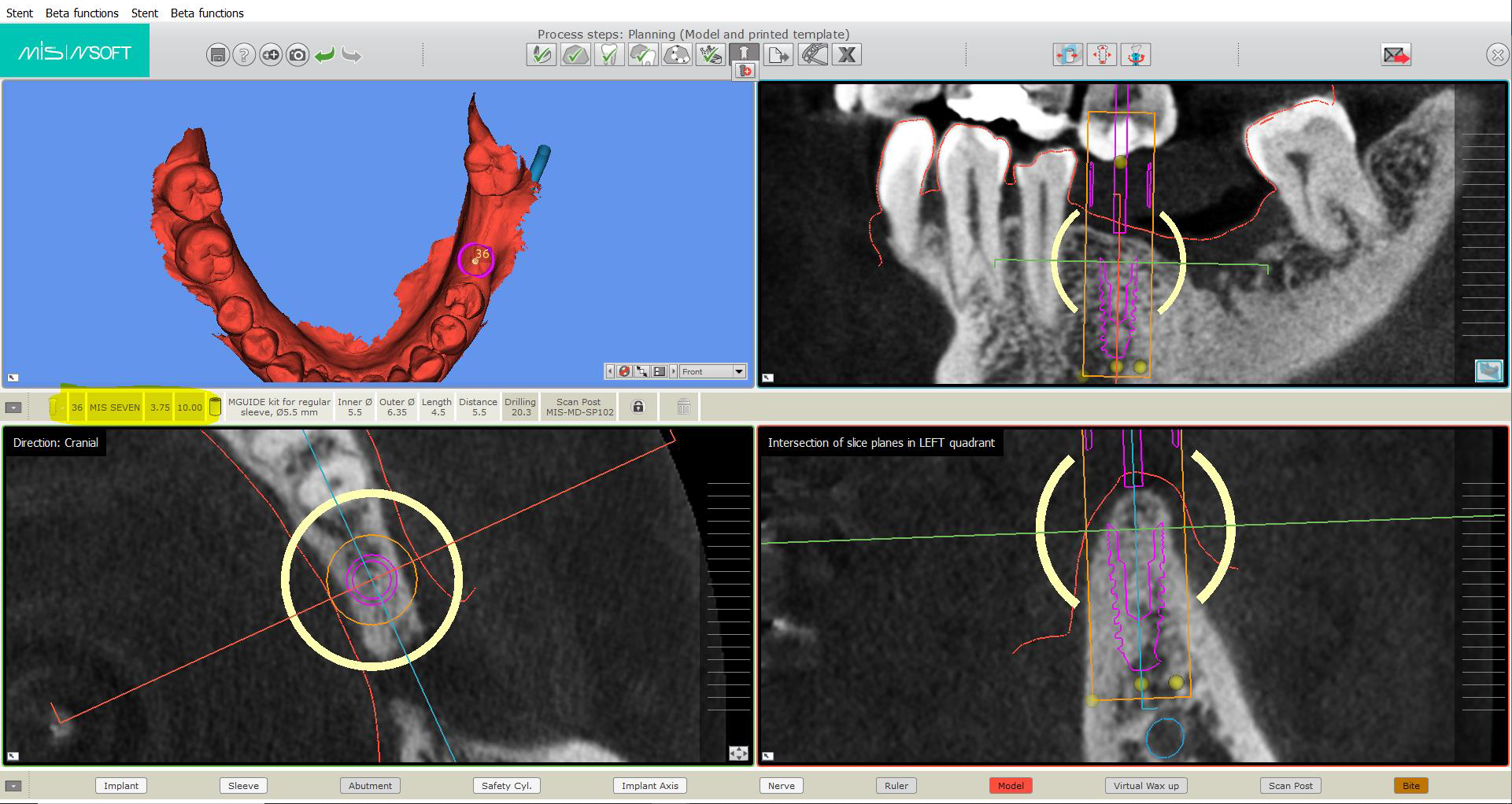Open the model-and-tooth checkmark process step

coord(643,54)
